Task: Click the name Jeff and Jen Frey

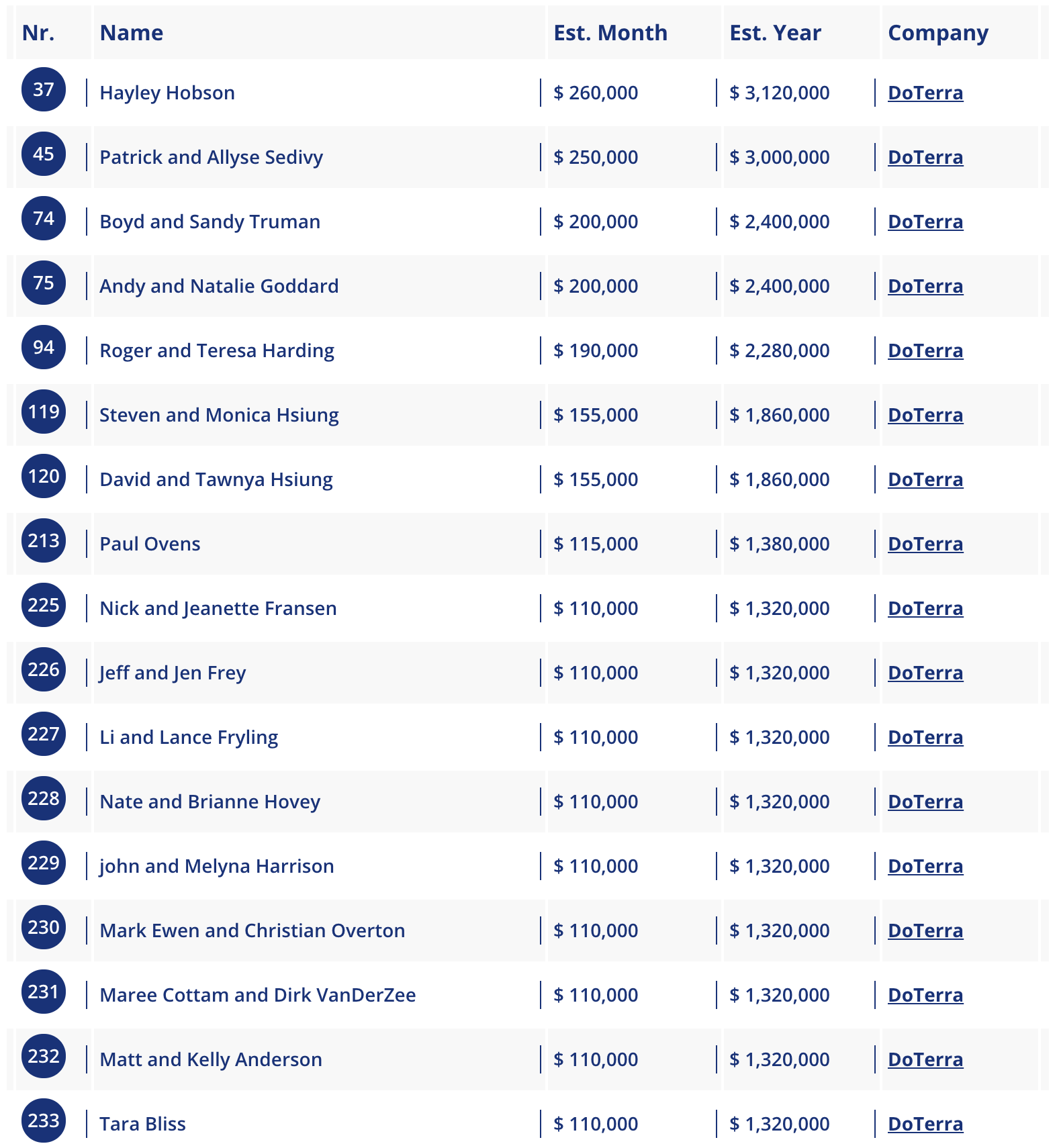Action: coord(173,673)
